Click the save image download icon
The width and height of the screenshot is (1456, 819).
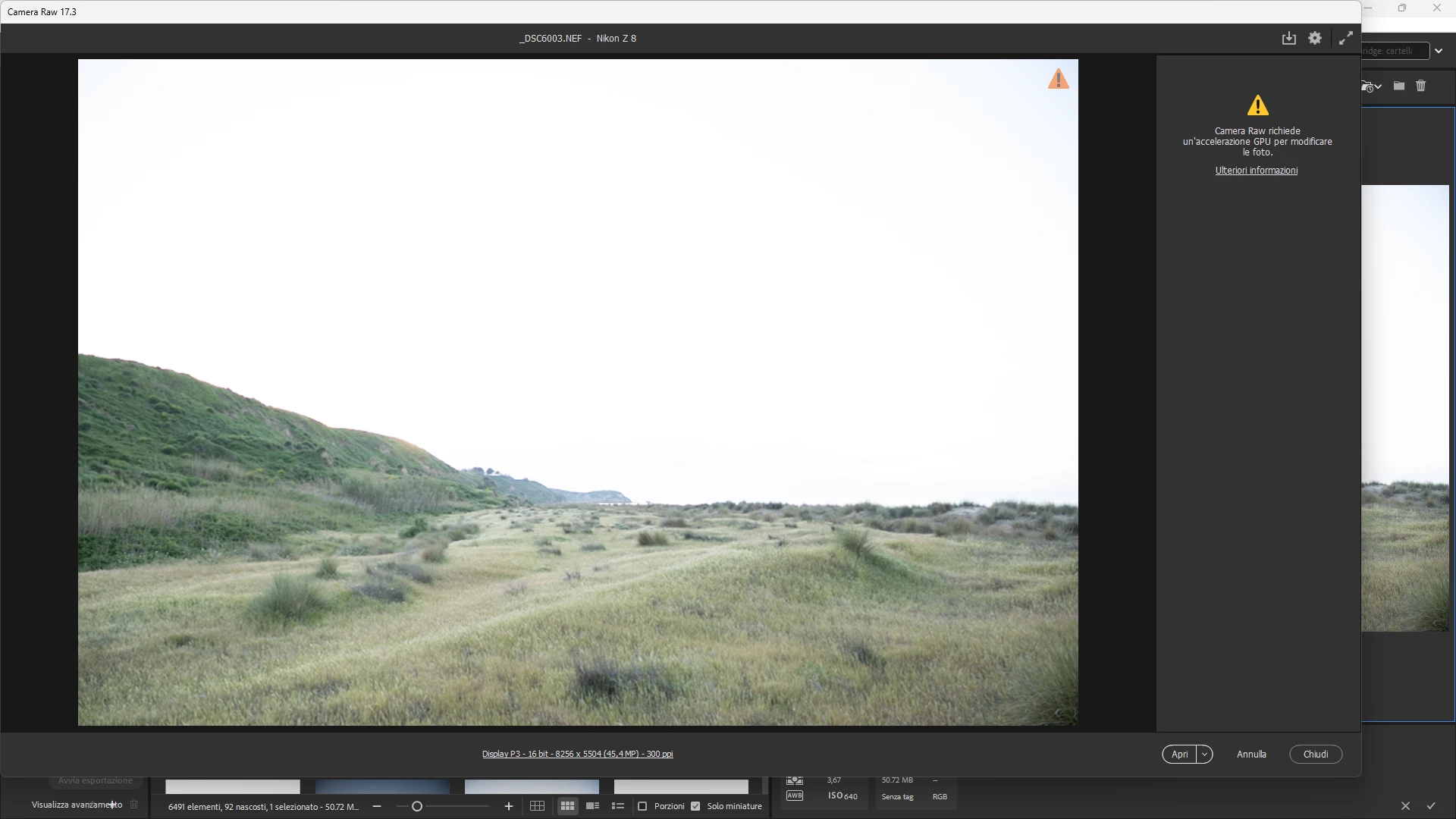click(x=1288, y=39)
